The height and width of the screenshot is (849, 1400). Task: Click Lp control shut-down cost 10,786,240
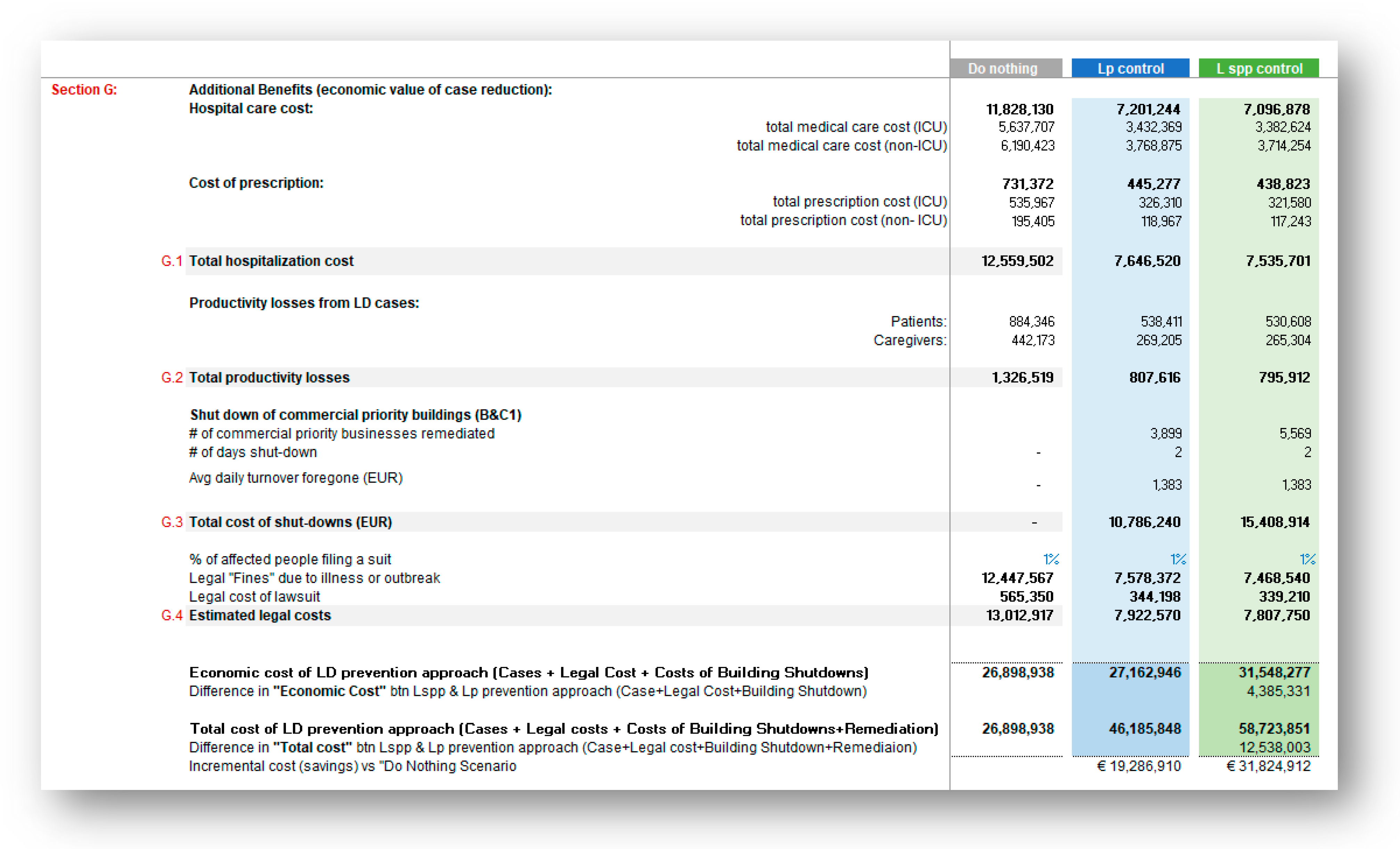tap(1144, 522)
